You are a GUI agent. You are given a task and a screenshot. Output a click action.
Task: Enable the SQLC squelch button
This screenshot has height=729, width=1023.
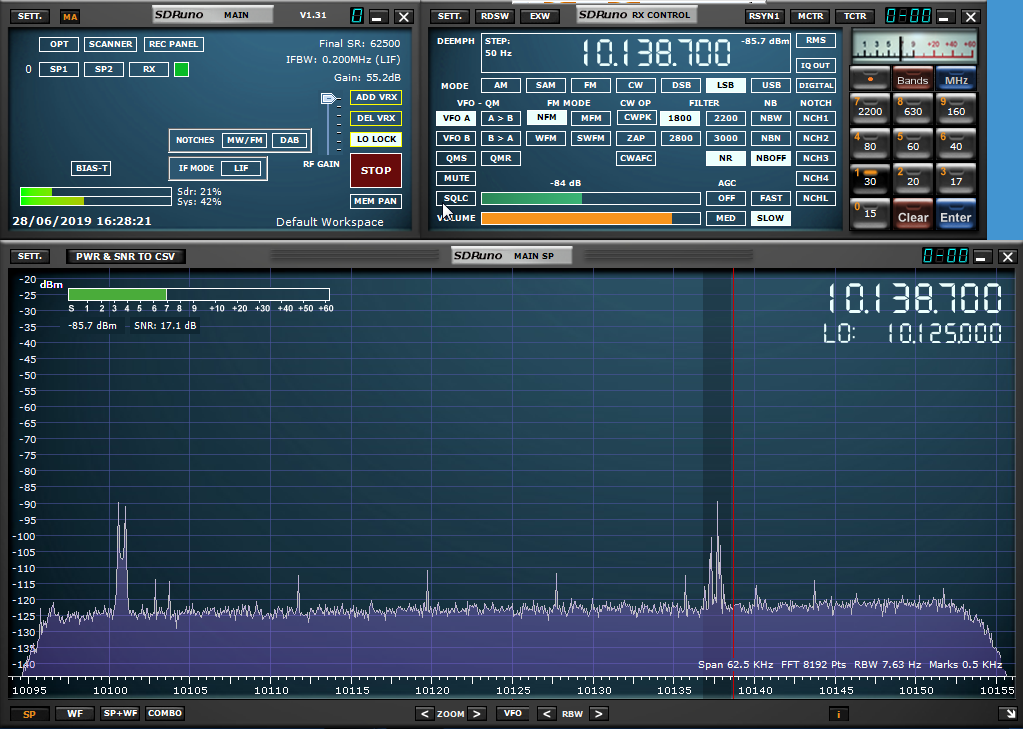tap(456, 198)
